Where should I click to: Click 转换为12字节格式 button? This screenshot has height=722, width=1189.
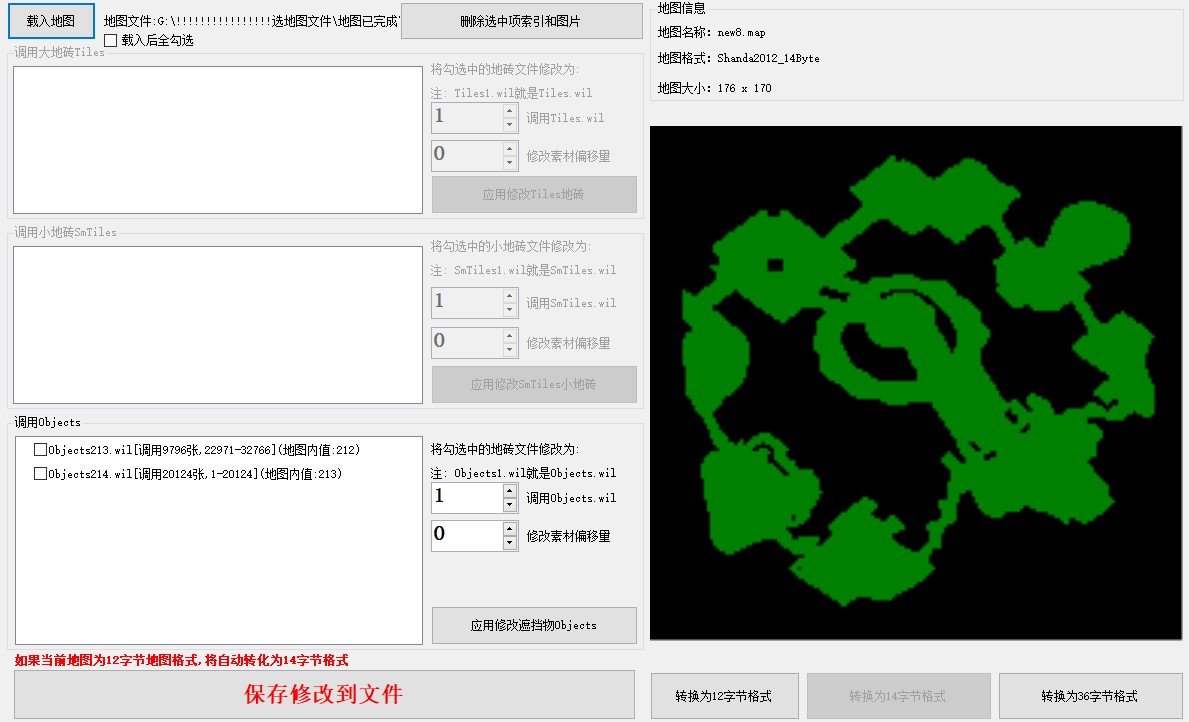coord(723,696)
